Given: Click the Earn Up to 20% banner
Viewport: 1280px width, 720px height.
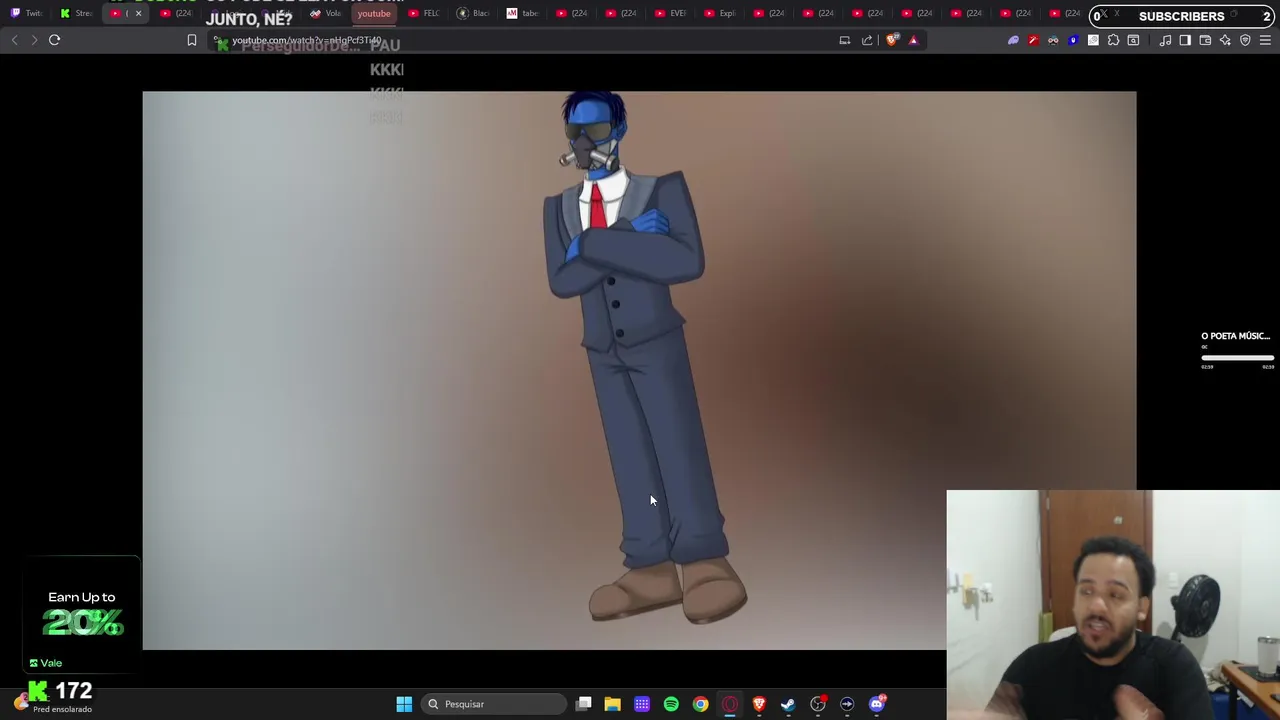Looking at the screenshot, I should (x=82, y=614).
